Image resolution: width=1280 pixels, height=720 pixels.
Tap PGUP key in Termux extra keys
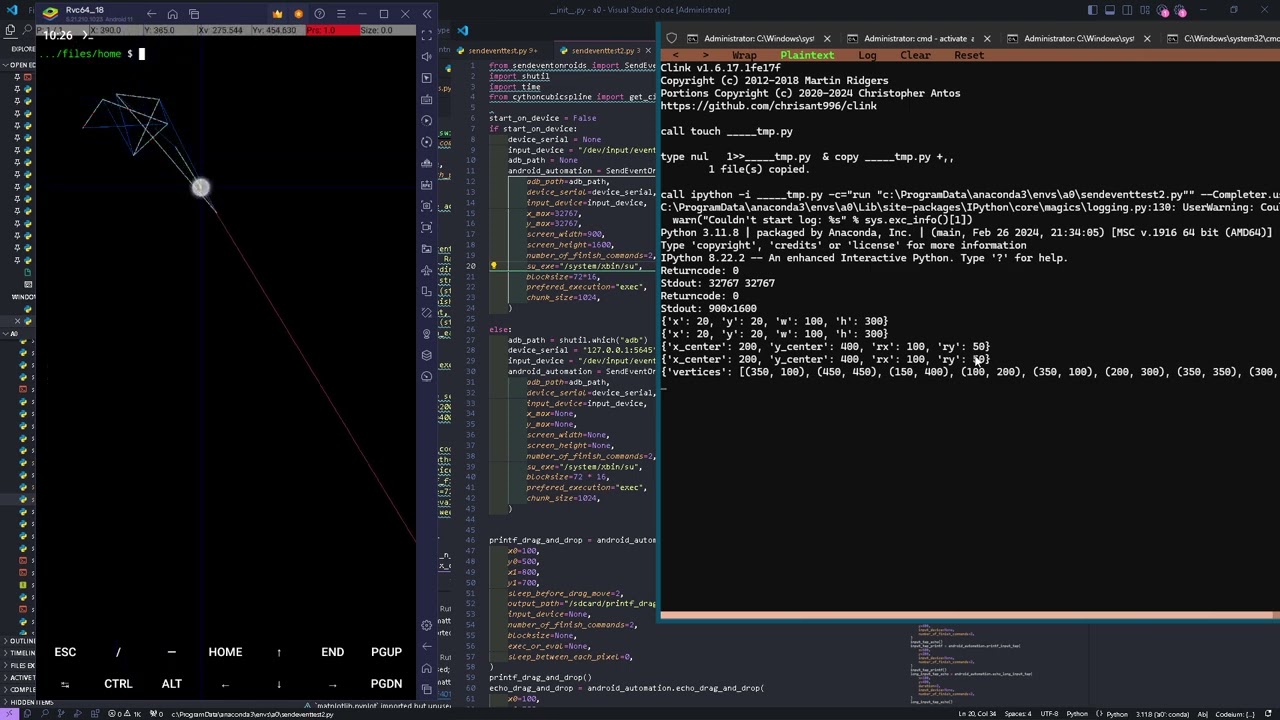(x=386, y=652)
